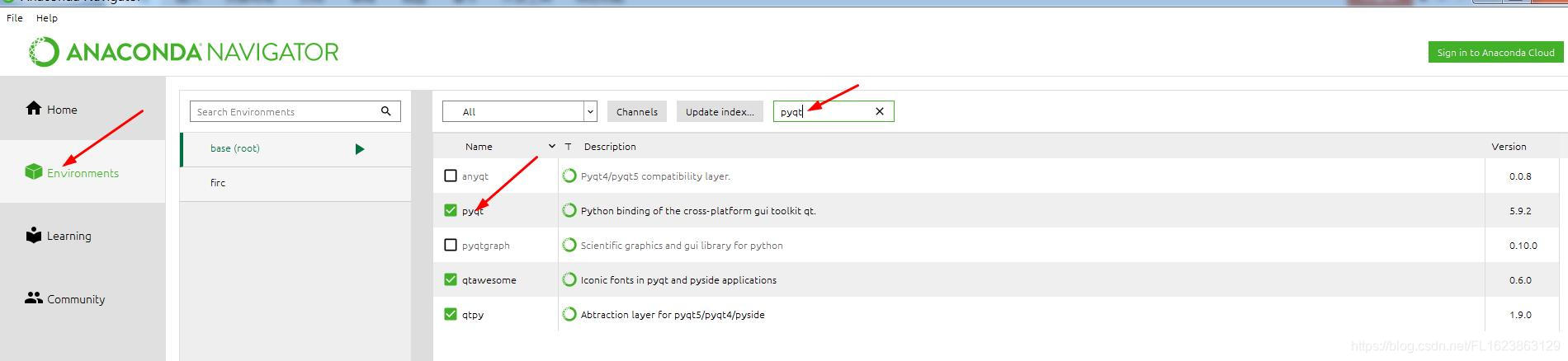Click the Update index... button
The width and height of the screenshot is (1568, 361).
720,111
